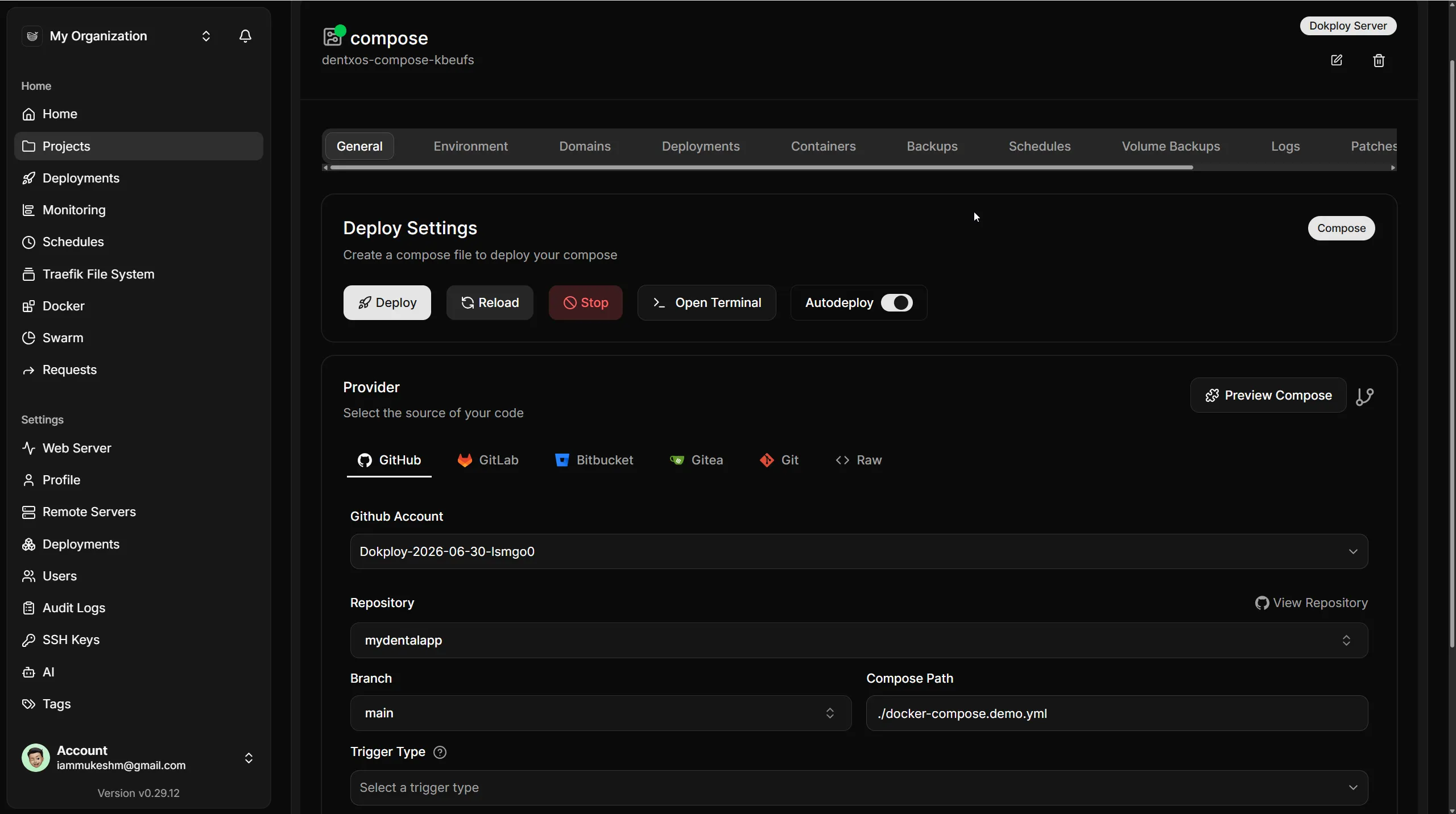Switch to Logs tab

coord(1285,146)
